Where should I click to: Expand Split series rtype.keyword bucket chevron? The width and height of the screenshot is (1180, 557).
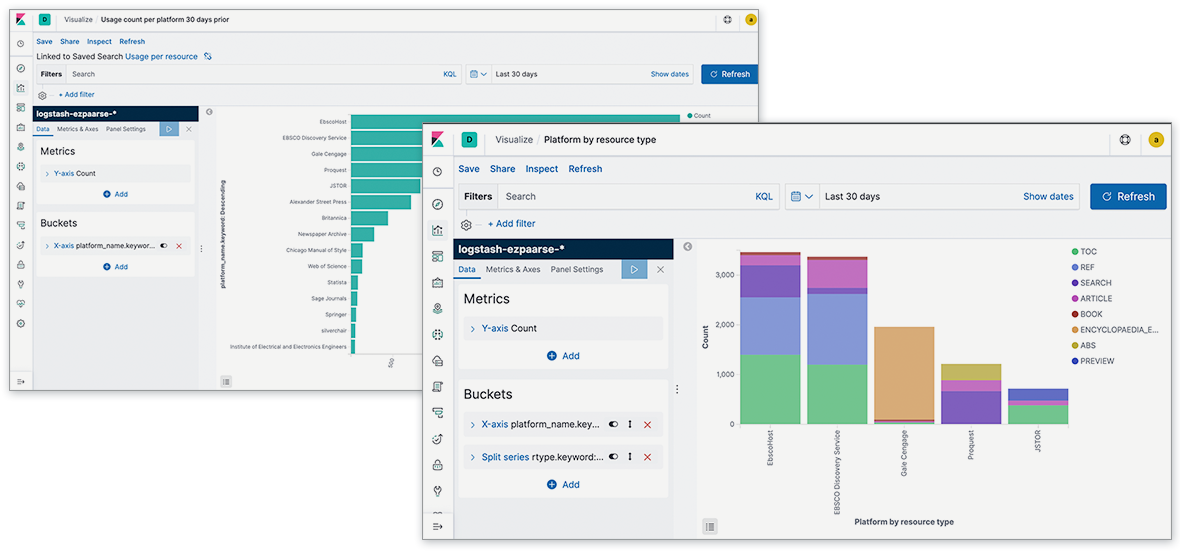(472, 457)
